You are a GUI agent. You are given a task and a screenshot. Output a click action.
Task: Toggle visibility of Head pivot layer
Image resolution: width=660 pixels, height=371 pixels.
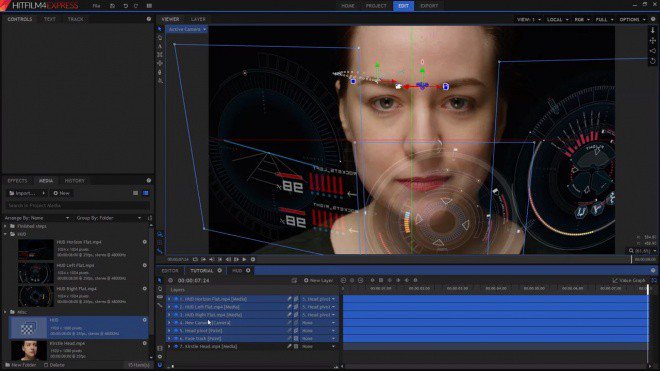tap(176, 331)
